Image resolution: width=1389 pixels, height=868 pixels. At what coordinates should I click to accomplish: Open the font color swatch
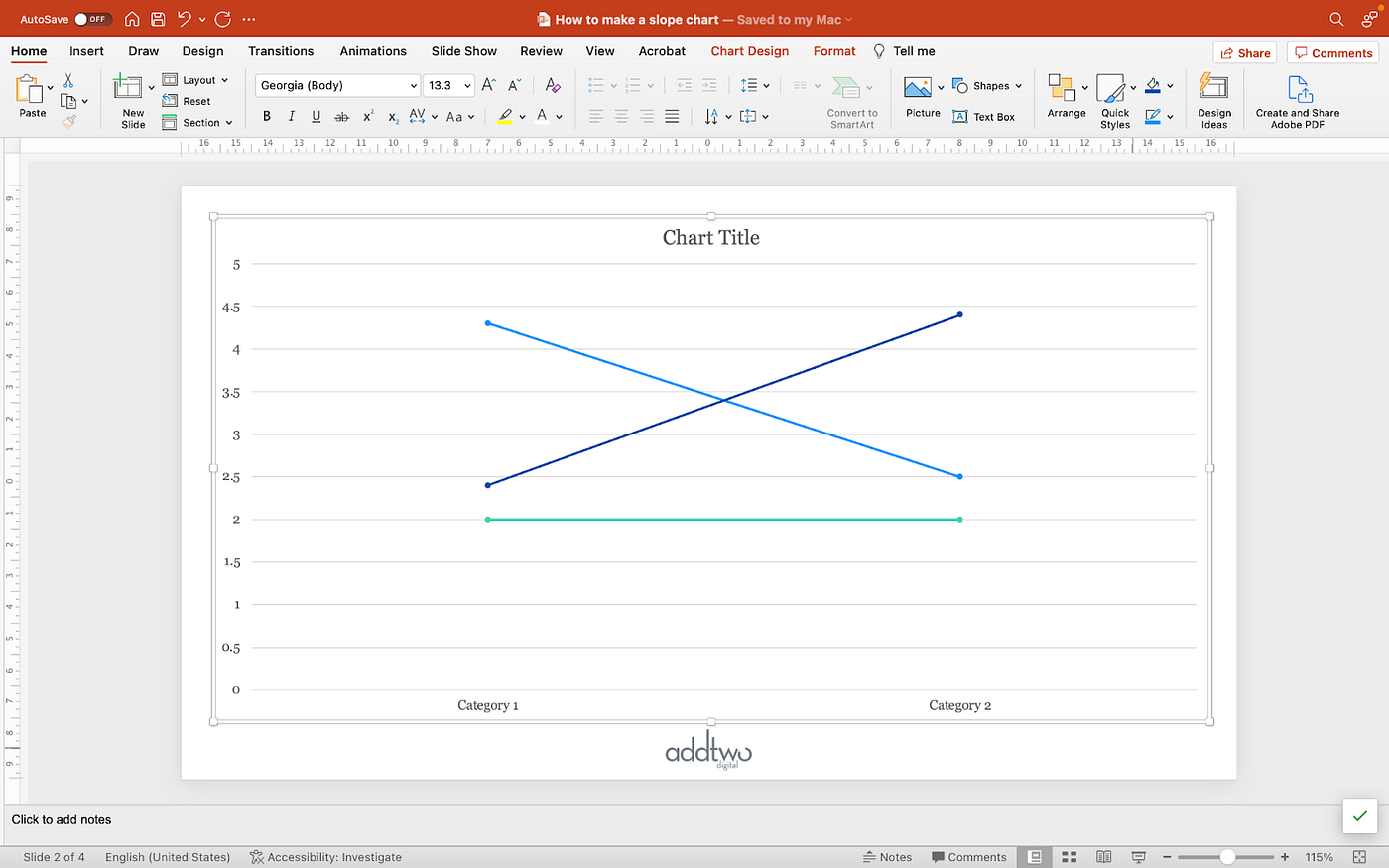[544, 116]
